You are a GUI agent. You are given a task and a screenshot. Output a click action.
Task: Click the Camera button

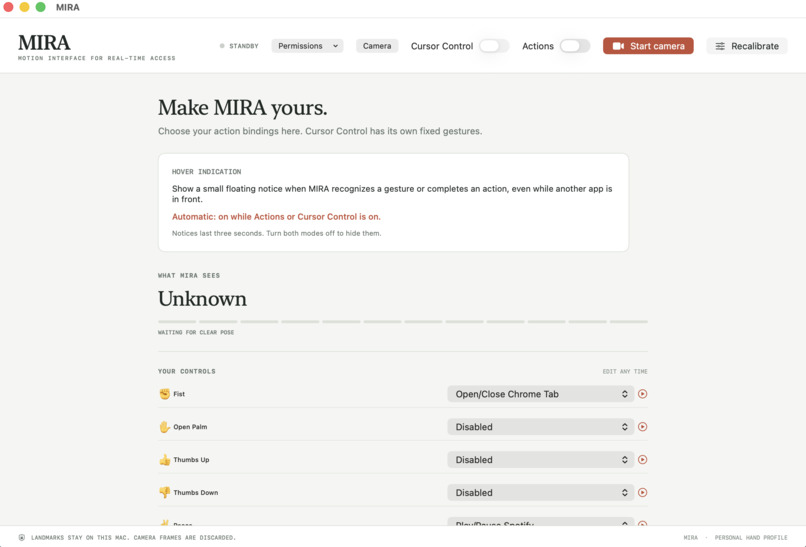coord(377,46)
